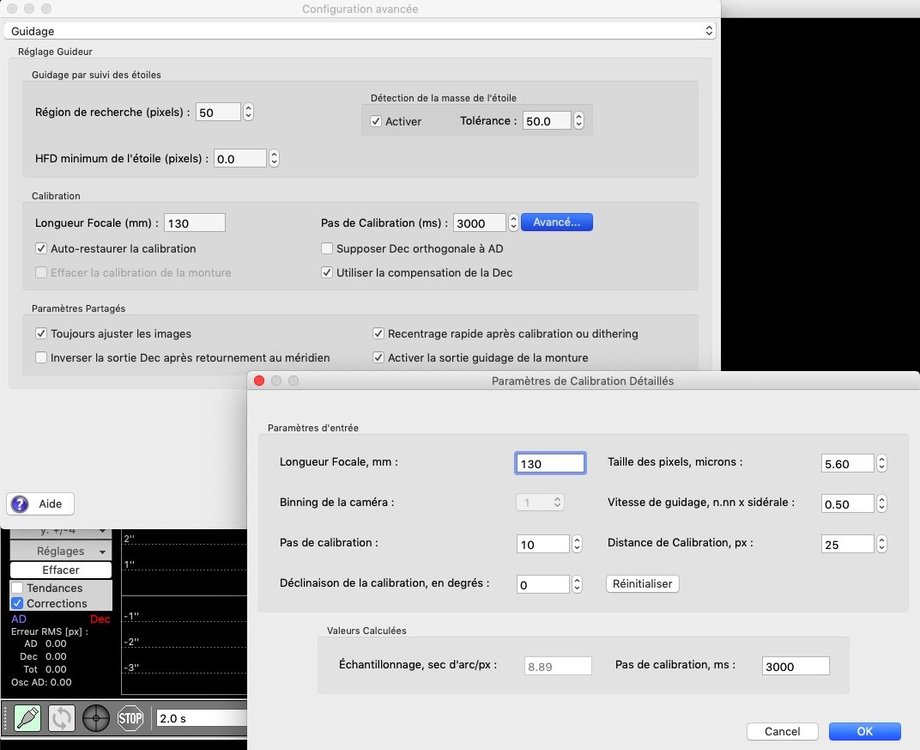
Task: Adjust HFD minimum de l'étoile stepper
Action: pos(274,158)
